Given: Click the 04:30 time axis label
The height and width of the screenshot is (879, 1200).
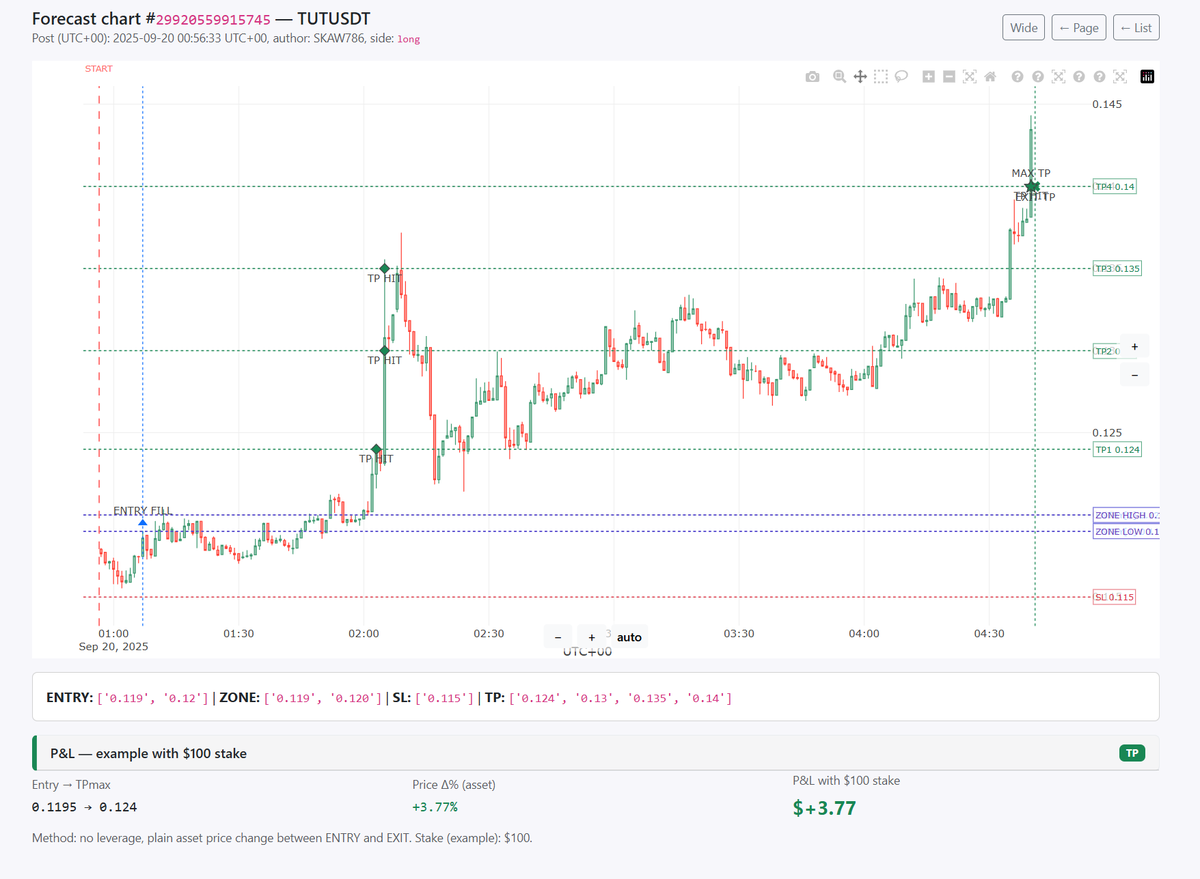Looking at the screenshot, I should [989, 633].
